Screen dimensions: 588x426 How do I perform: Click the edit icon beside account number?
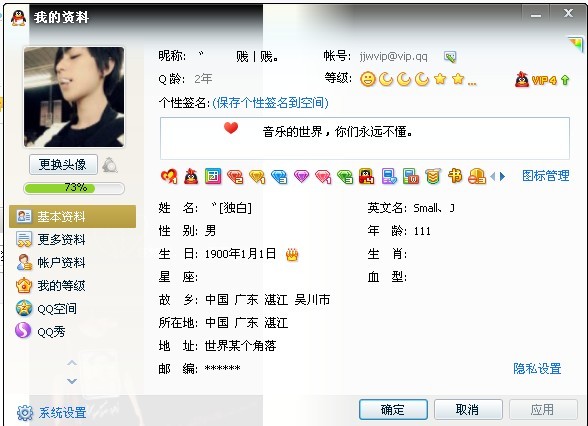coord(450,57)
